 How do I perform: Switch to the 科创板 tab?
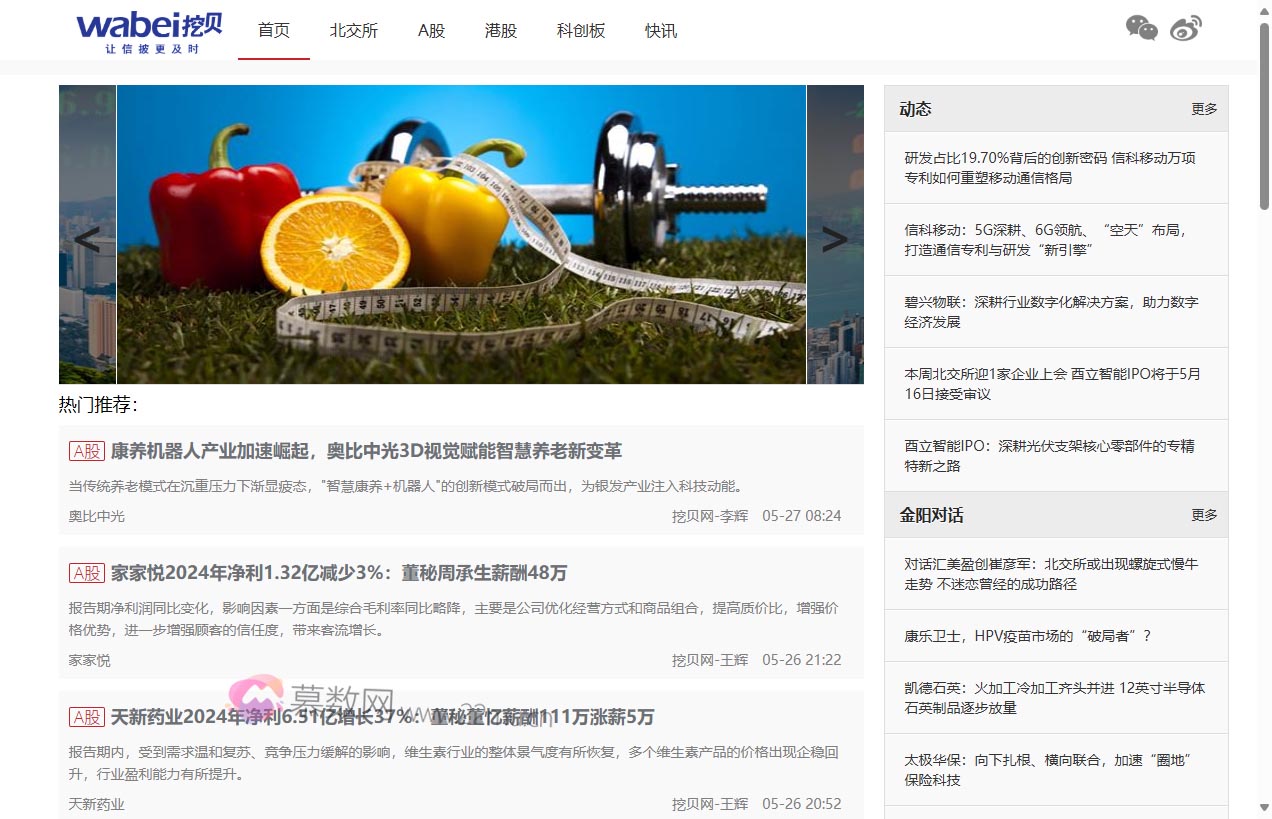580,30
